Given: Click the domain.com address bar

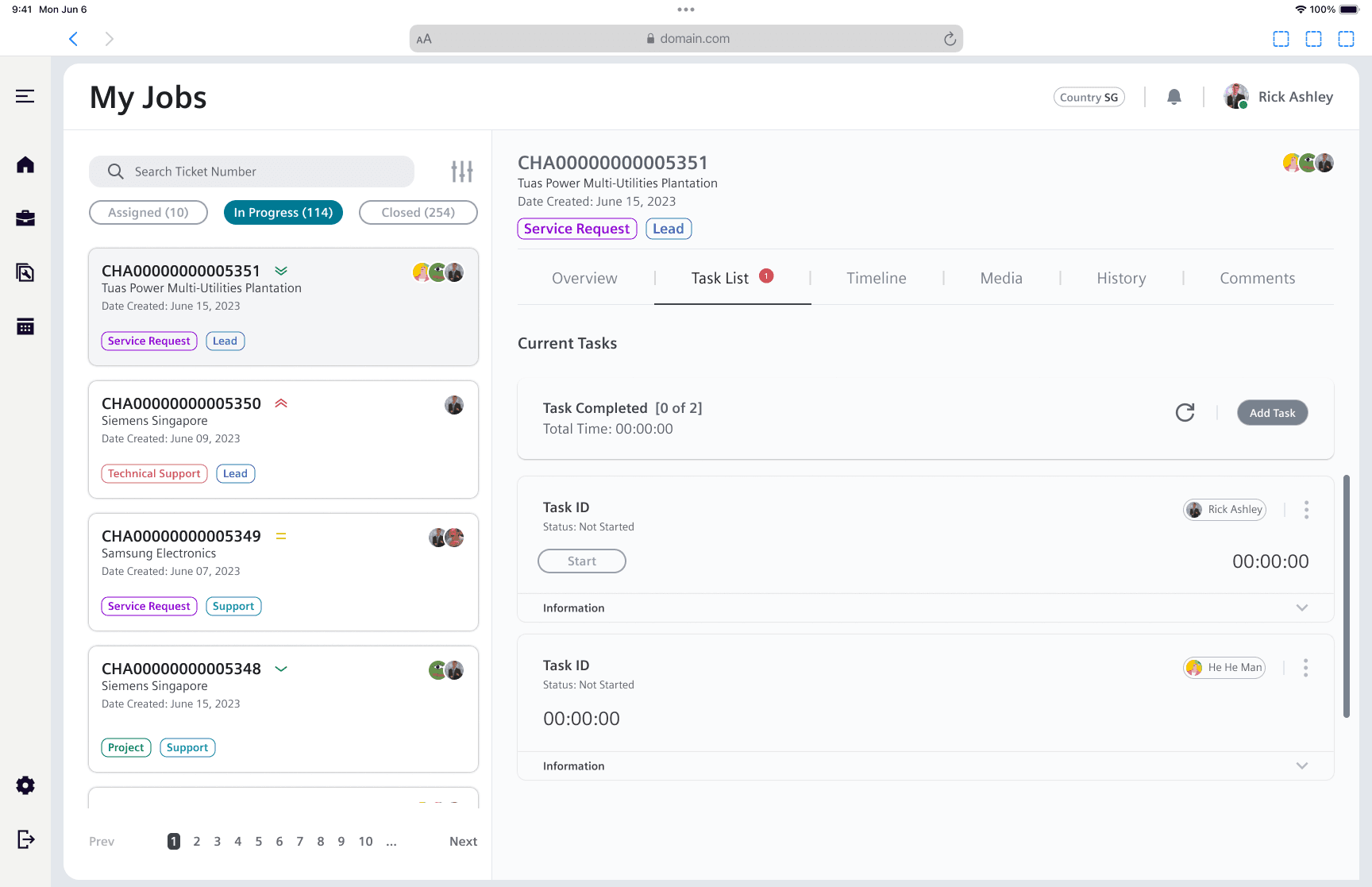Looking at the screenshot, I should (687, 39).
